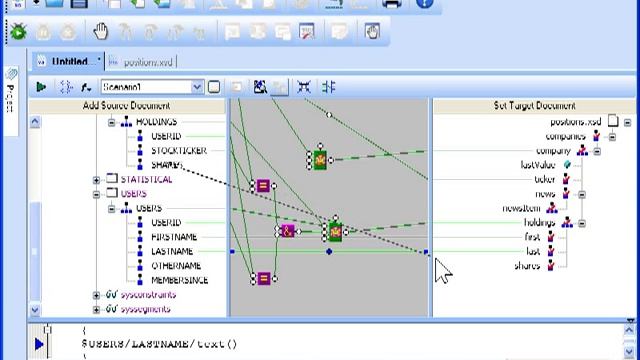The image size is (640, 360).
Task: Click the $USERS/LASTNAME/text() code line
Action: click(x=159, y=344)
